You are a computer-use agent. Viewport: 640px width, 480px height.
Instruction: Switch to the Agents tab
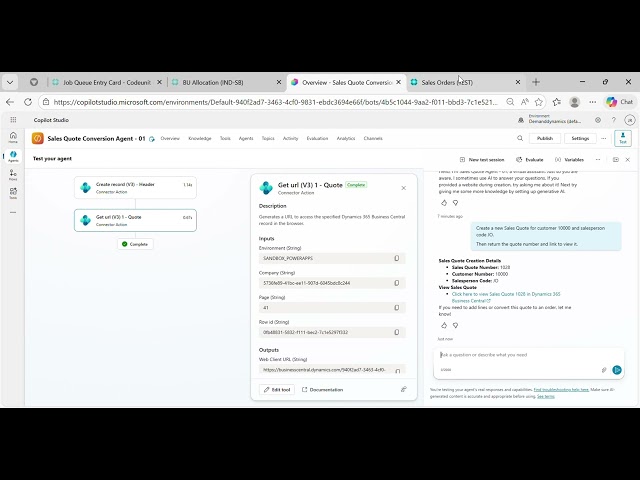(246, 138)
